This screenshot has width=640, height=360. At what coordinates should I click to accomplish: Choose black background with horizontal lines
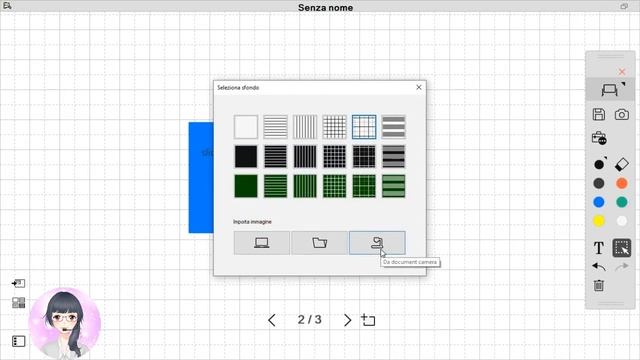pyautogui.click(x=276, y=156)
